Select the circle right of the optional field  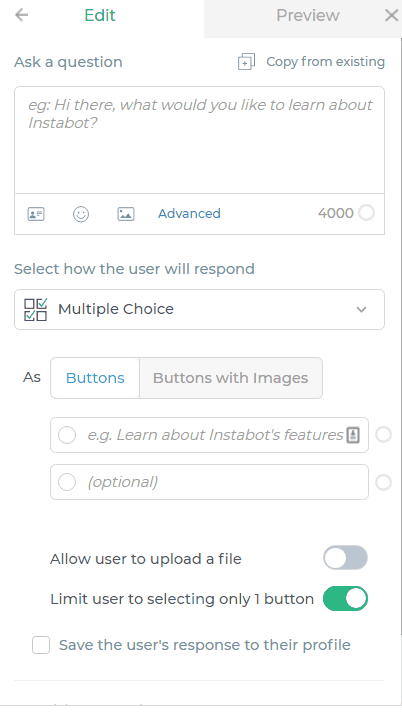[383, 482]
